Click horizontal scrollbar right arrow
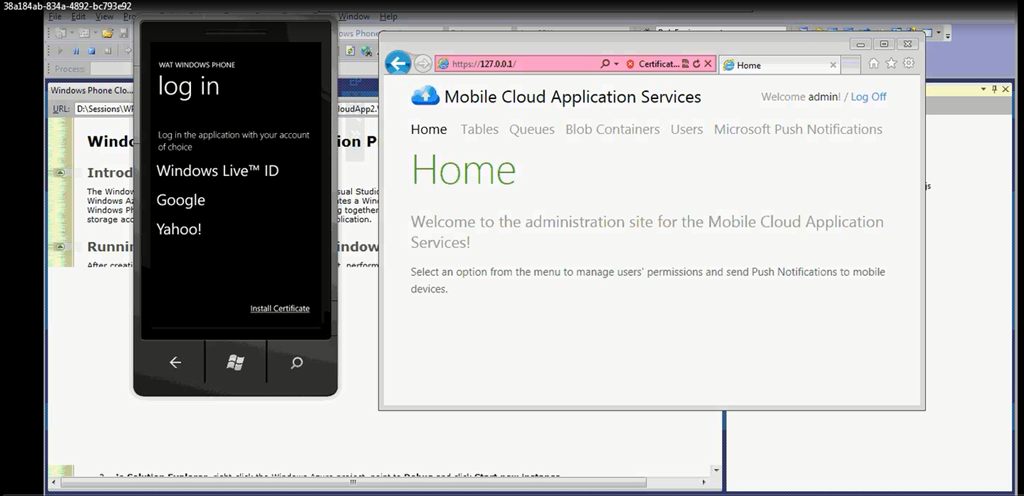1024x496 pixels. 703,482
